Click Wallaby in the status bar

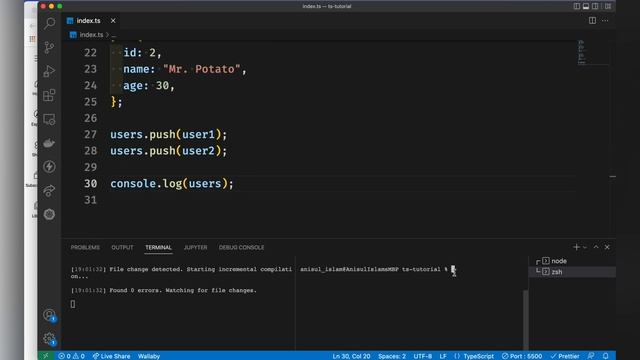(149, 356)
